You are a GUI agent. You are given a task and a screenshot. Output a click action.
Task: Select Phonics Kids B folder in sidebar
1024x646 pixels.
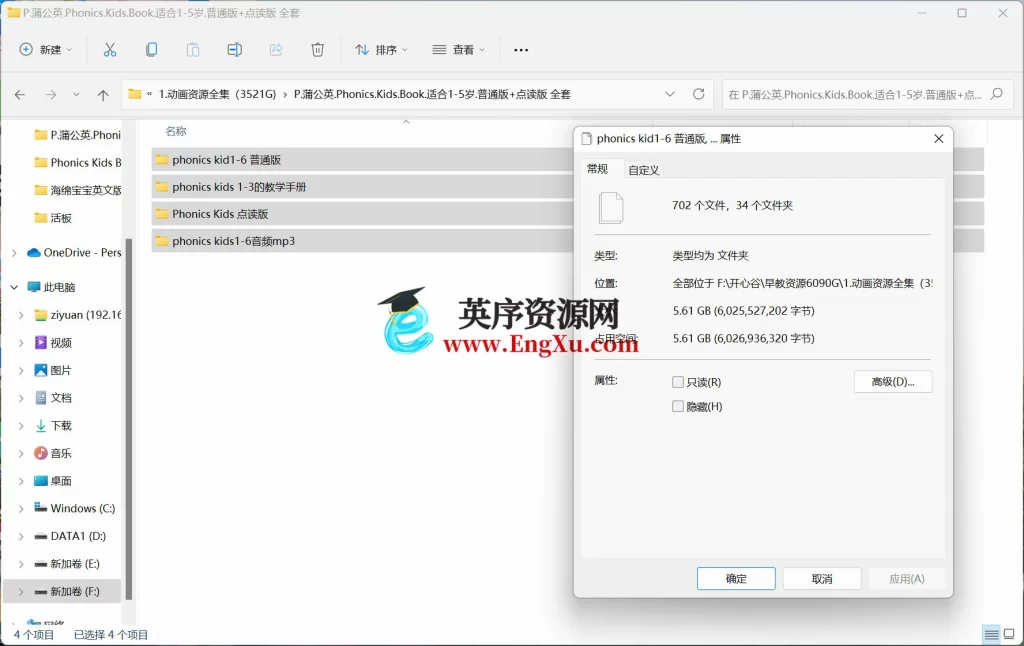pyautogui.click(x=77, y=163)
